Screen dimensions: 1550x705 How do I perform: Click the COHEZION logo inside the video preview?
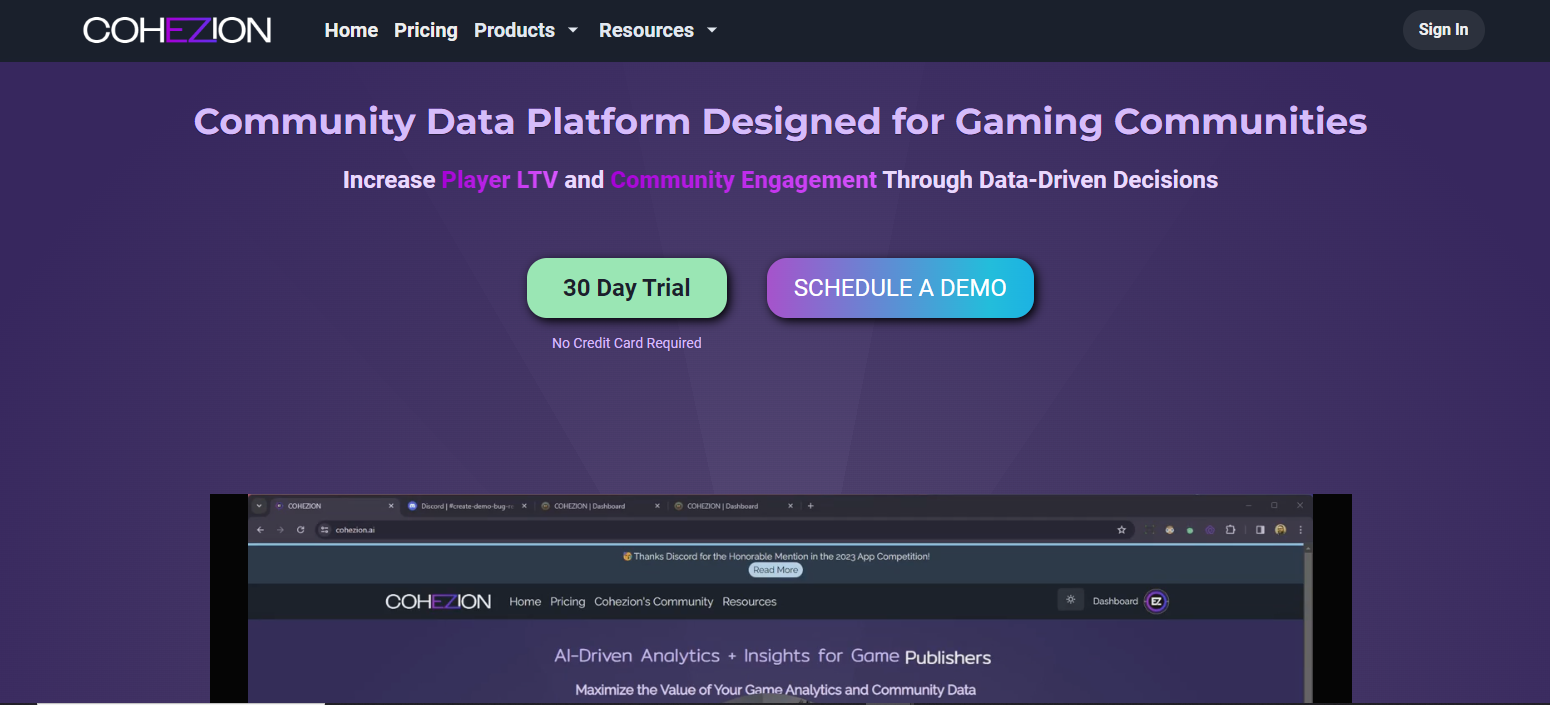click(x=438, y=601)
